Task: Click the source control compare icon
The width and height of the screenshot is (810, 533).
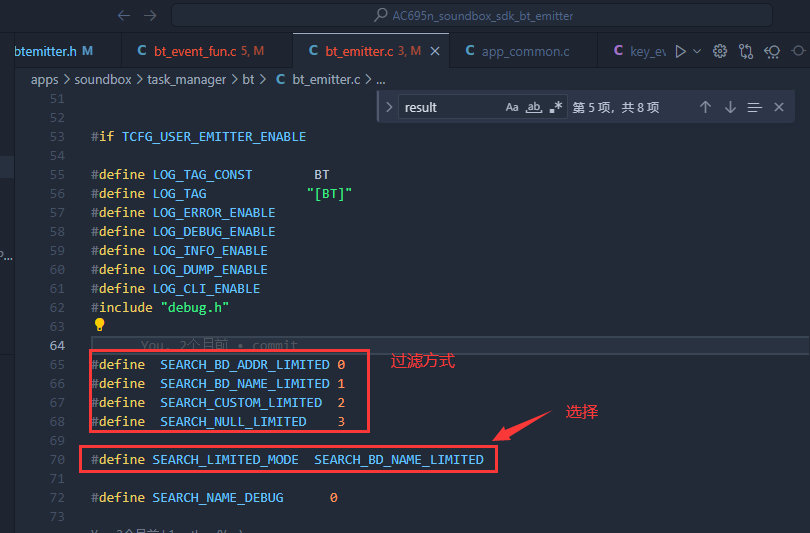Action: pos(746,51)
